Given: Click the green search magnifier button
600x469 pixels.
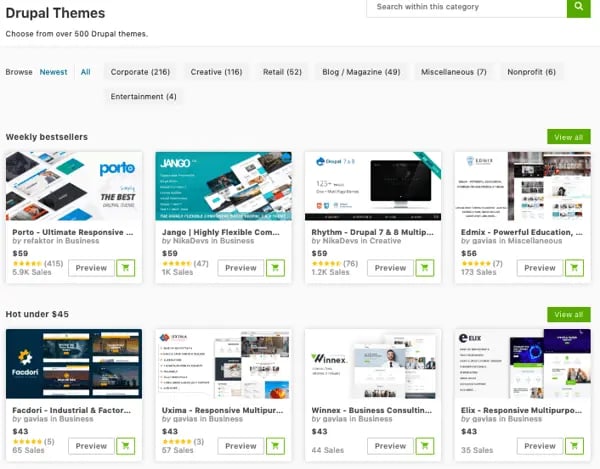Looking at the screenshot, I should (579, 7).
